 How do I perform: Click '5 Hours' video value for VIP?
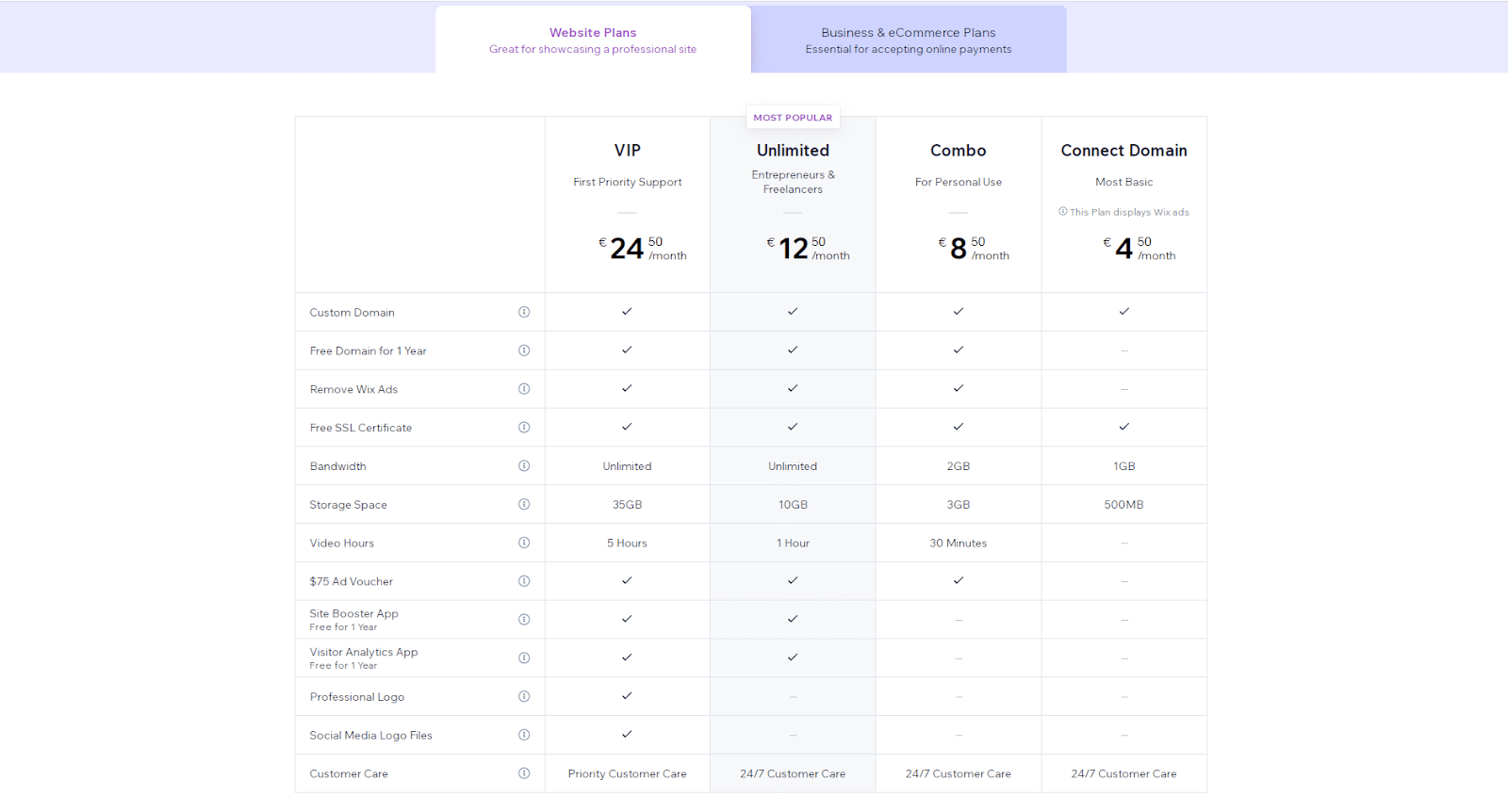[x=628, y=544]
